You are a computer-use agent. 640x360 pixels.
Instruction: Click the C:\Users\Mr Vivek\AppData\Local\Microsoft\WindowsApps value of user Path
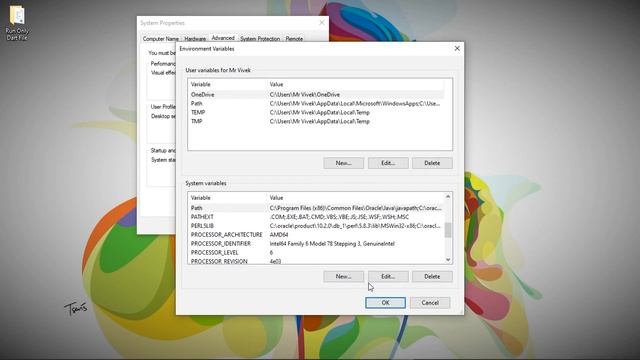point(355,103)
